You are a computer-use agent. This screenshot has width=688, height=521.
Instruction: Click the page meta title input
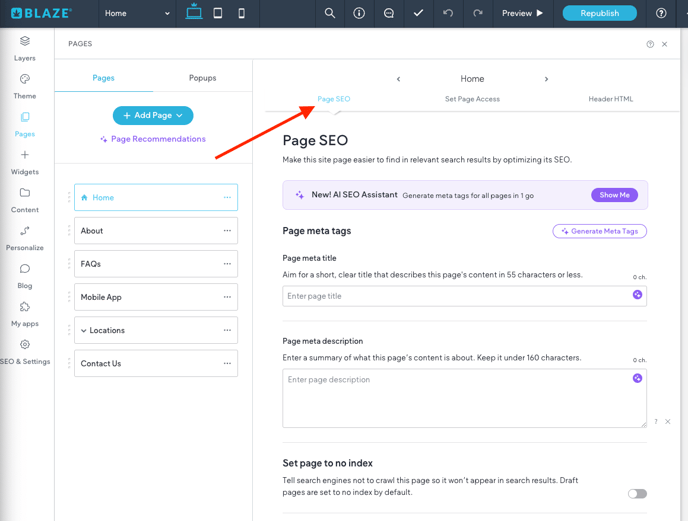coord(457,296)
